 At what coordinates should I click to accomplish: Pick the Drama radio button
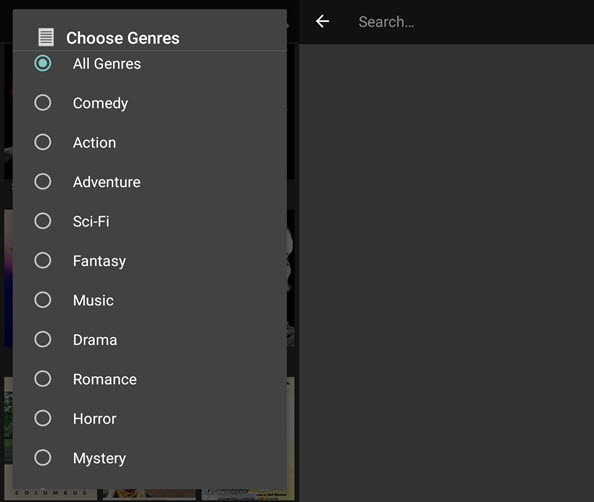[43, 339]
